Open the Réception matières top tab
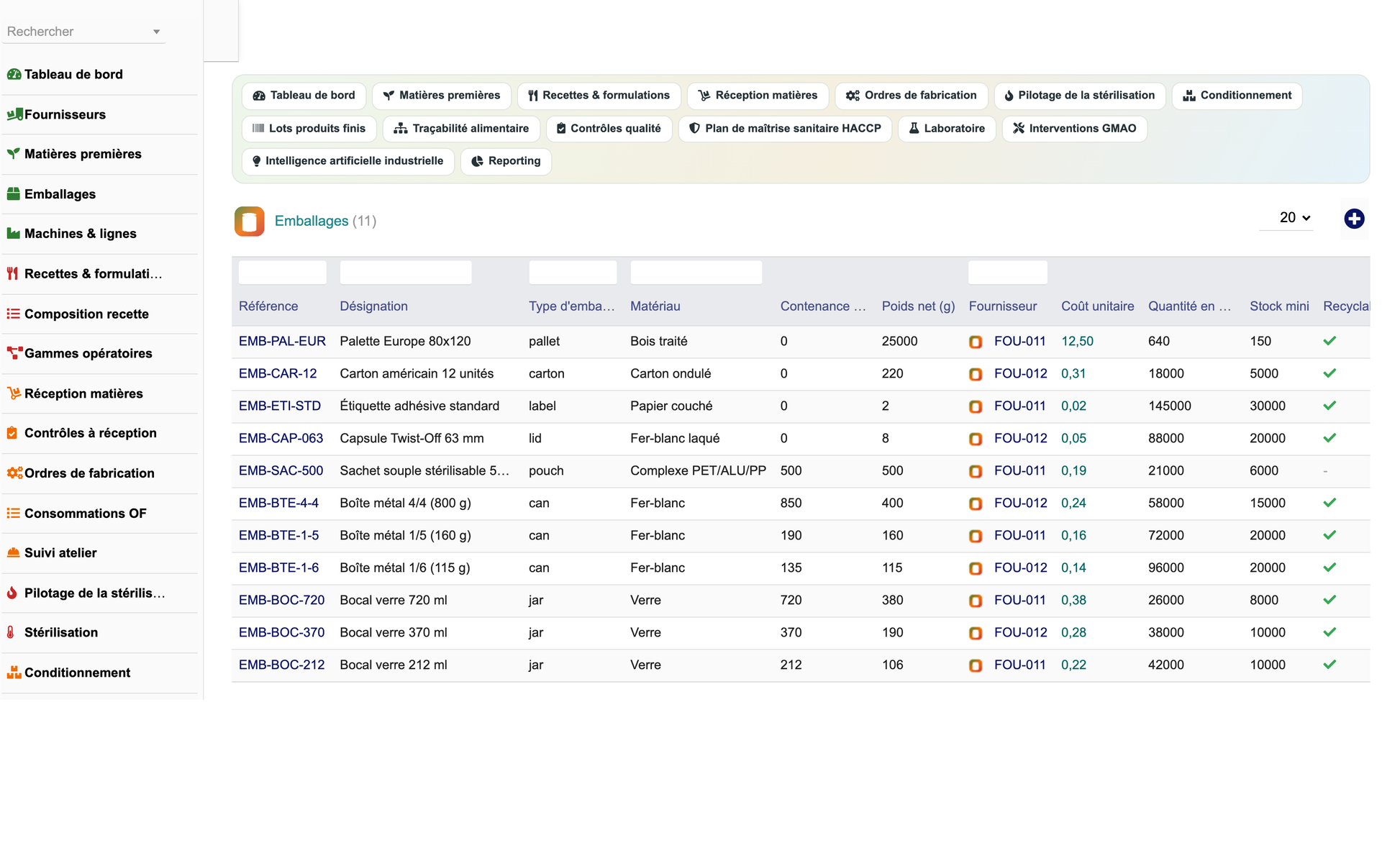 point(758,96)
